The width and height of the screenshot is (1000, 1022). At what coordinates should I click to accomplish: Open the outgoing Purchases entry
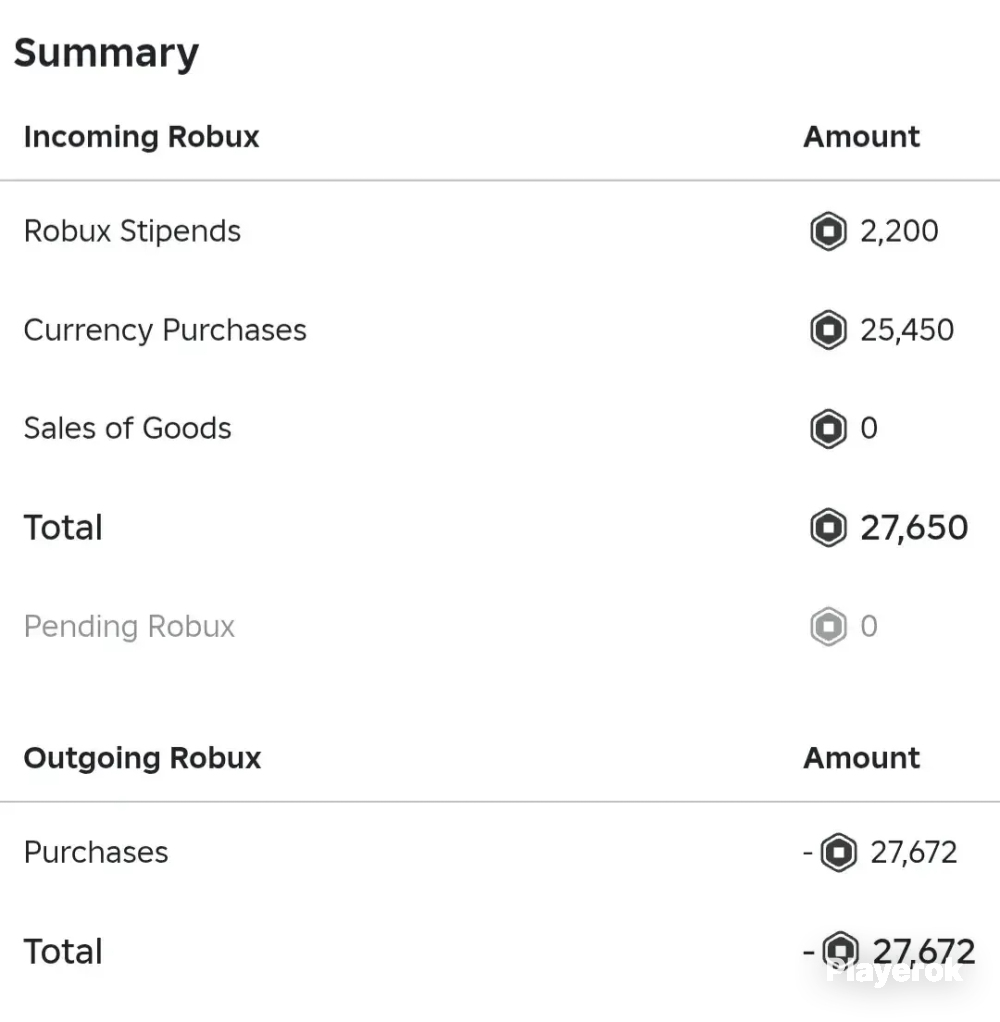click(x=500, y=852)
